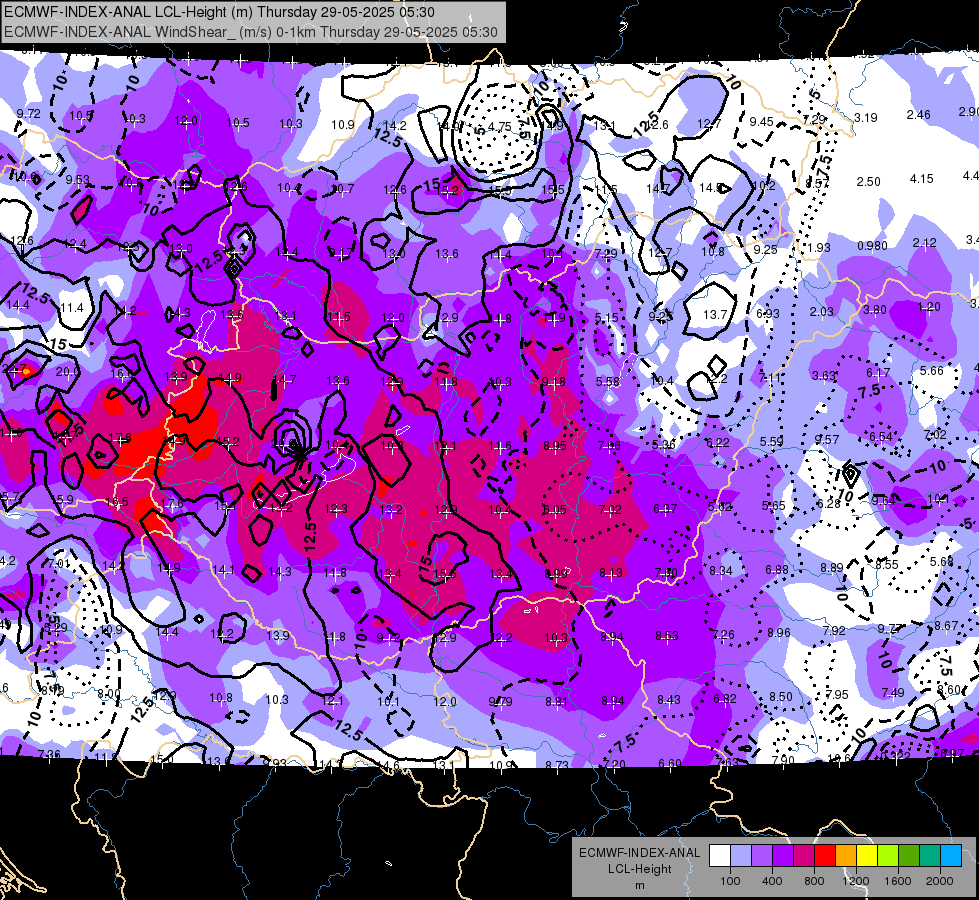Viewport: 979px width, 900px height.
Task: Click the wind shear value 2.12
Action: pos(925,242)
